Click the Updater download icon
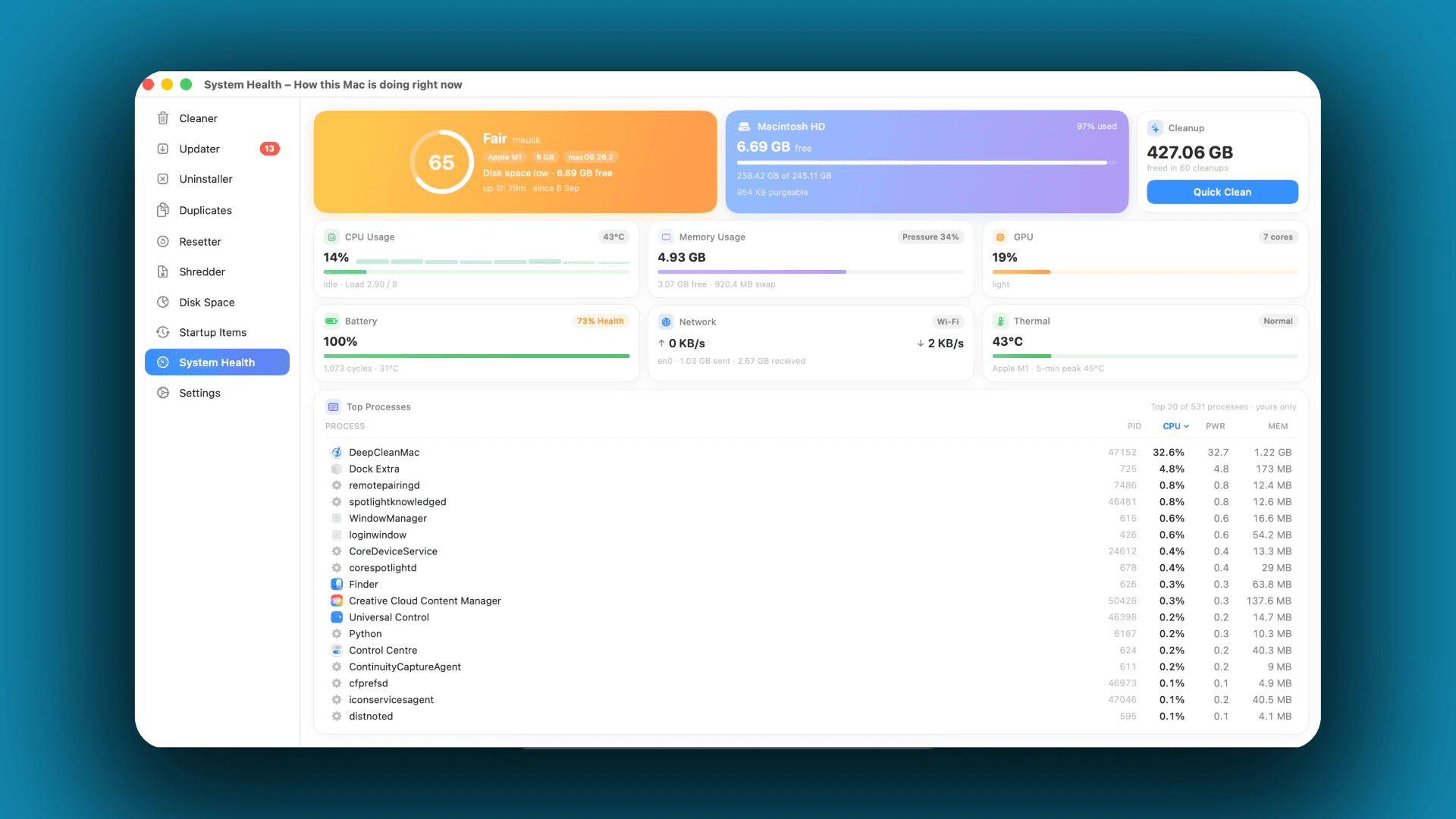Viewport: 1456px width, 819px height. (x=162, y=149)
